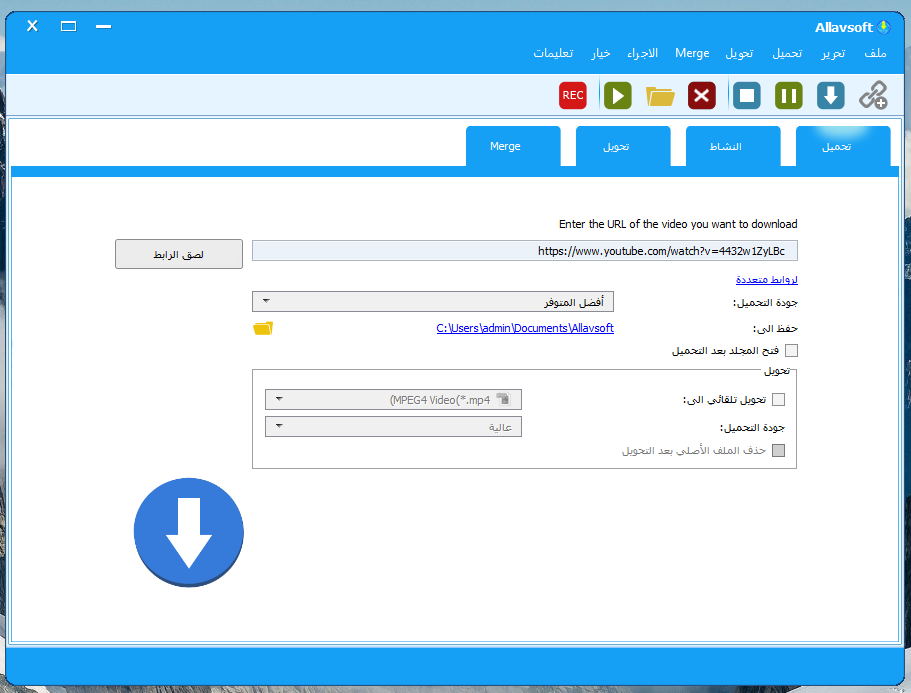911x693 pixels.
Task: Click the big blue download circle button
Action: click(x=189, y=532)
